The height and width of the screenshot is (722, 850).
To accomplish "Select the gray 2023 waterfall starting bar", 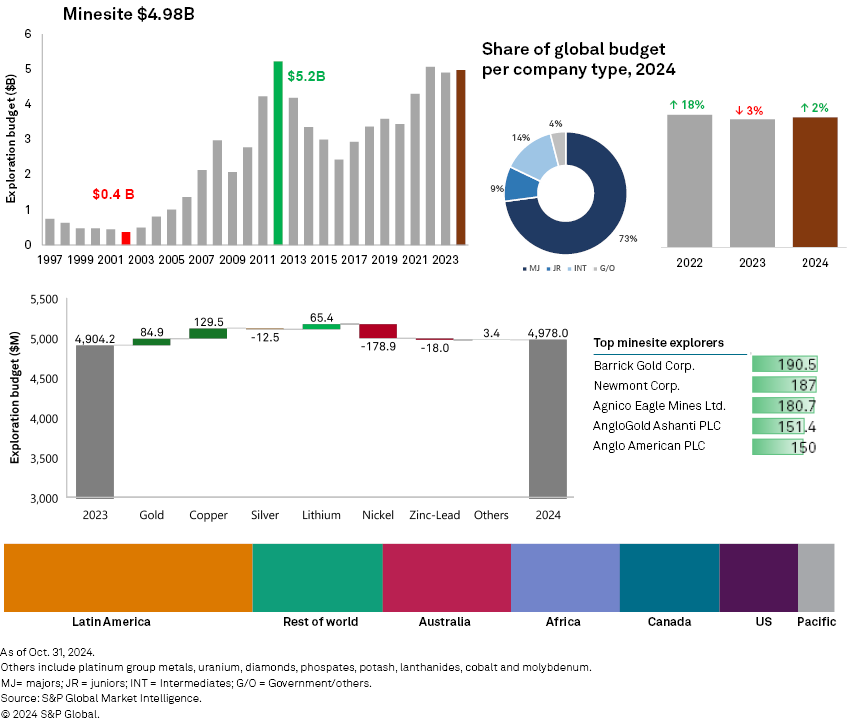I will (95, 421).
